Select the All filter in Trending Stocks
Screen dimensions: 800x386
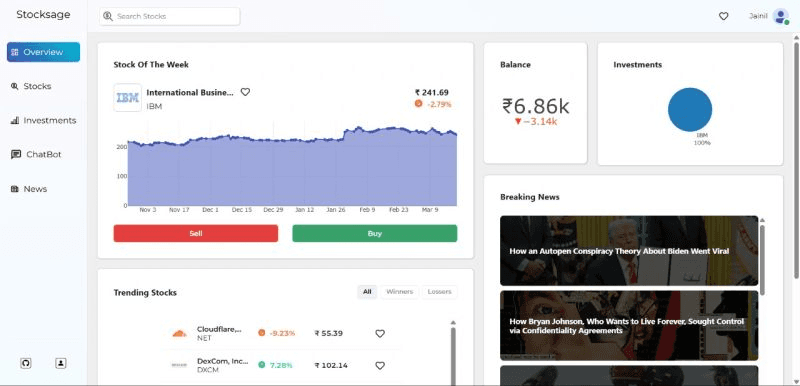pyautogui.click(x=367, y=292)
